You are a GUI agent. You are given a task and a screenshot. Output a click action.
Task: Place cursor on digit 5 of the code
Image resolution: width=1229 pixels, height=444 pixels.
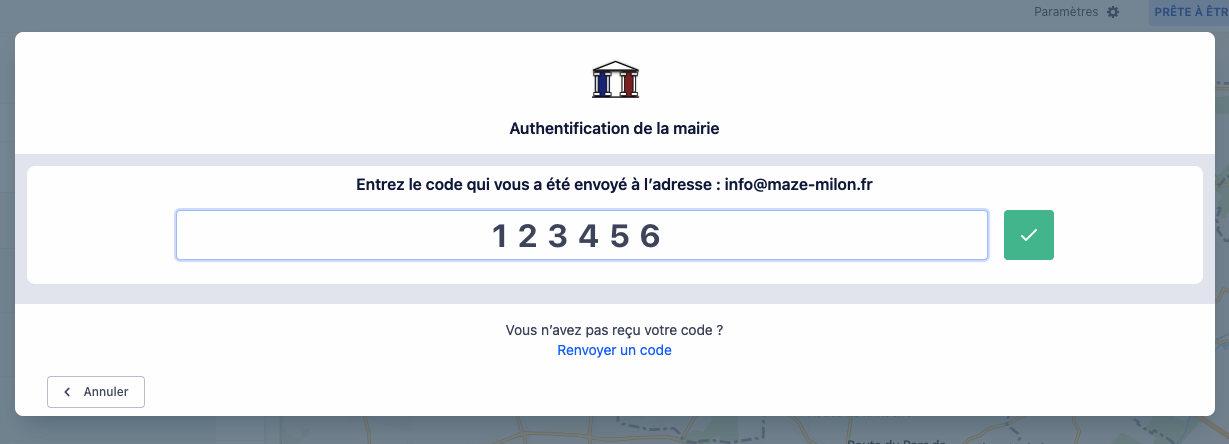[x=619, y=236]
